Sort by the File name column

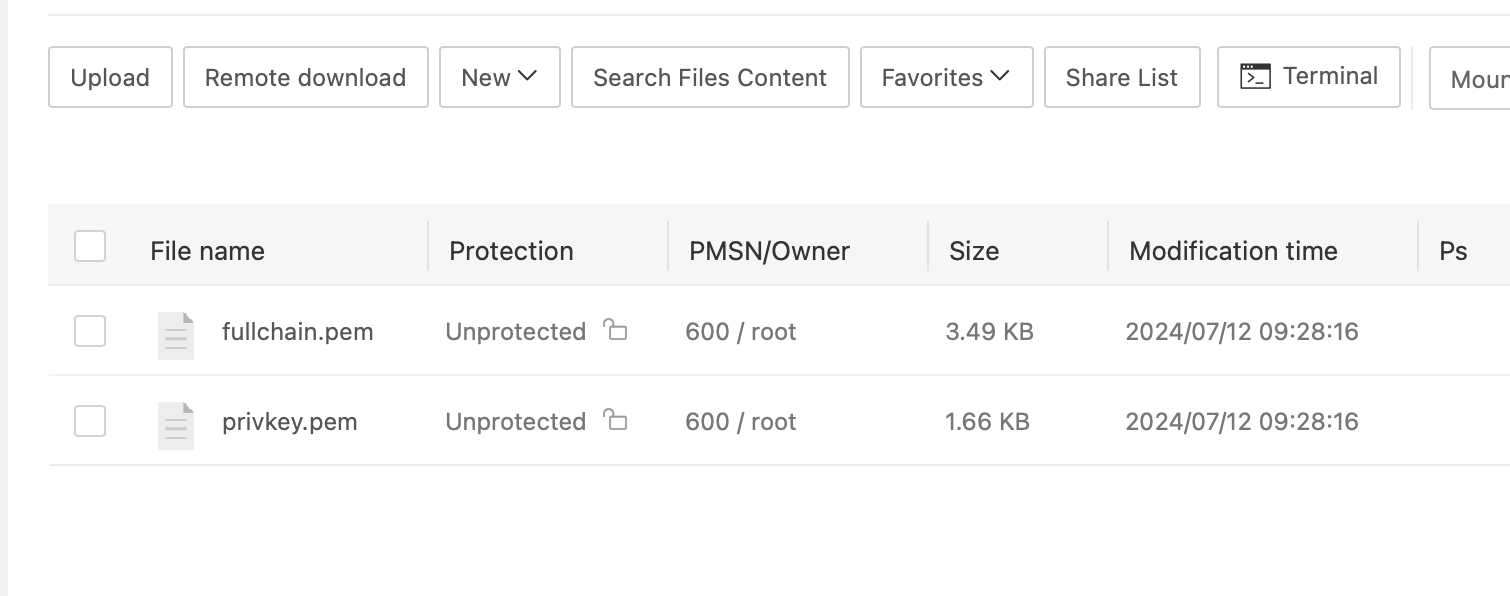[207, 251]
